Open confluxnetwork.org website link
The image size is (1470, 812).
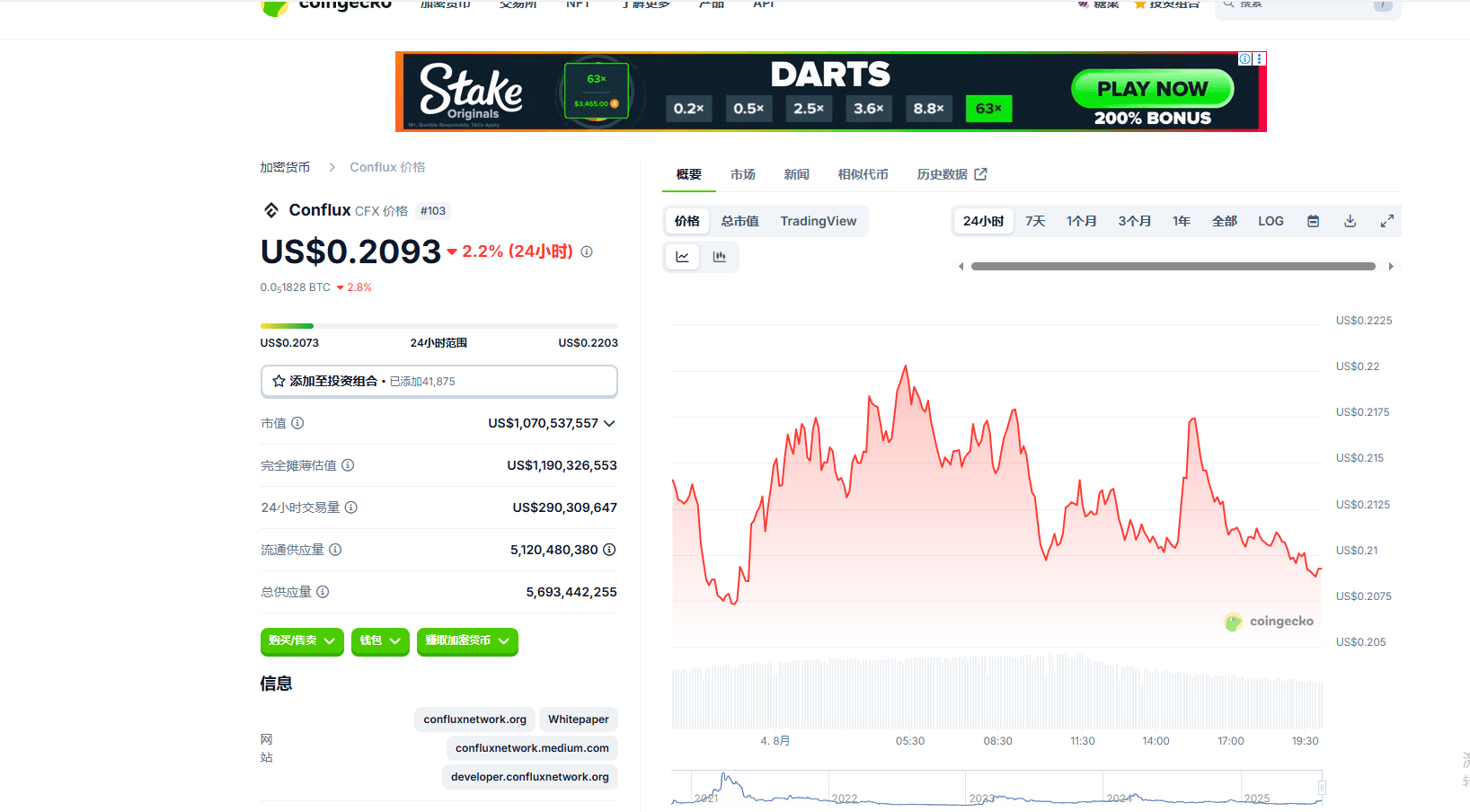(x=475, y=719)
